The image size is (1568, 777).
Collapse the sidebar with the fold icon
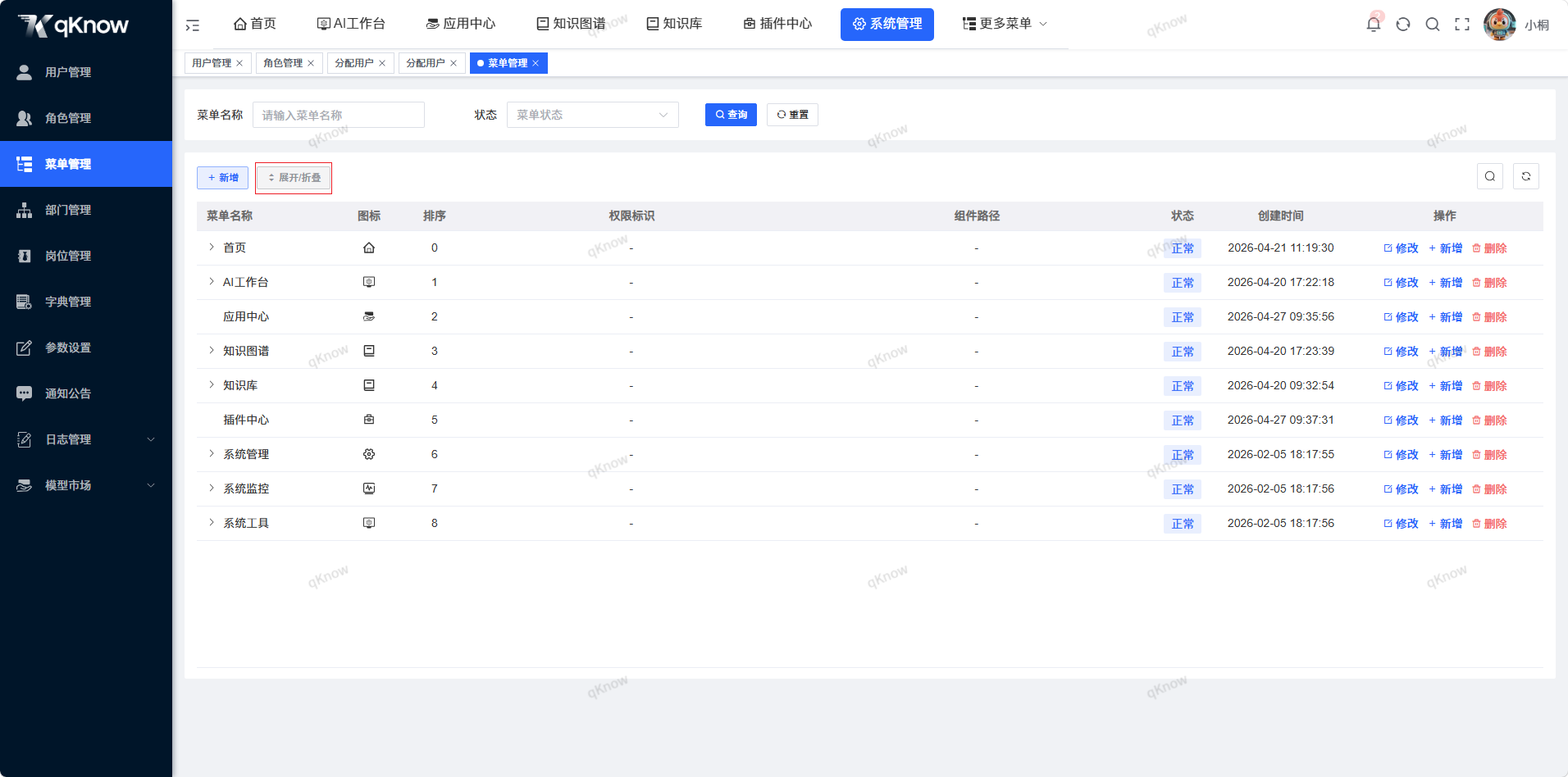193,25
